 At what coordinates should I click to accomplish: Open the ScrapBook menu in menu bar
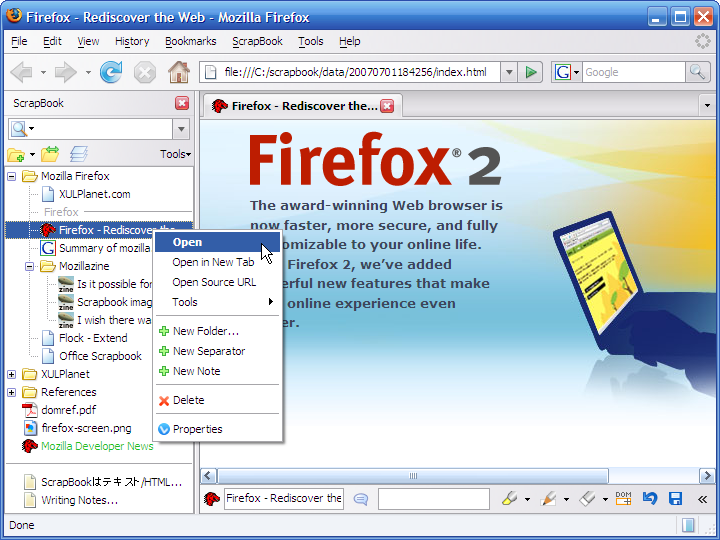tap(257, 41)
